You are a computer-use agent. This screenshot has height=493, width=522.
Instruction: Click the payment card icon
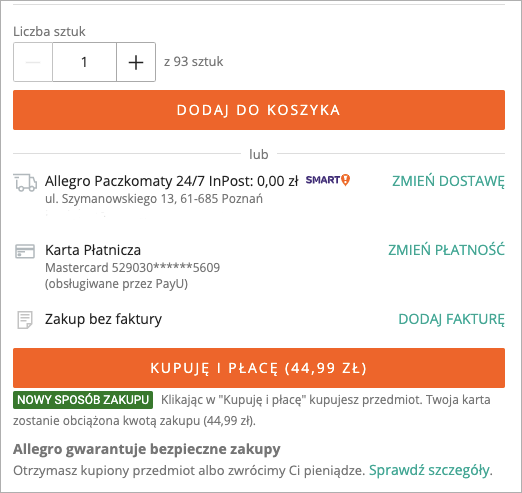pyautogui.click(x=25, y=251)
